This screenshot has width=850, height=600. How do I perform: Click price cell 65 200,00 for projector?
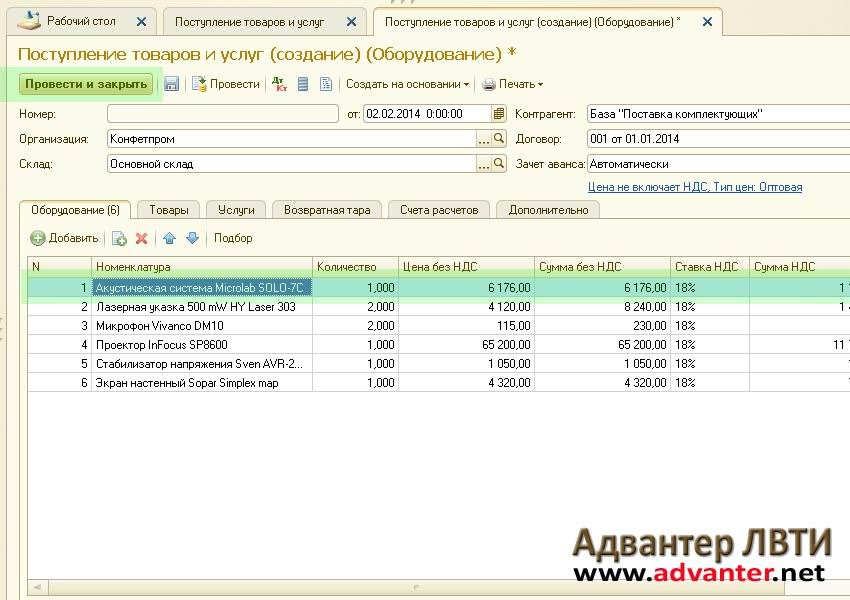pos(466,345)
